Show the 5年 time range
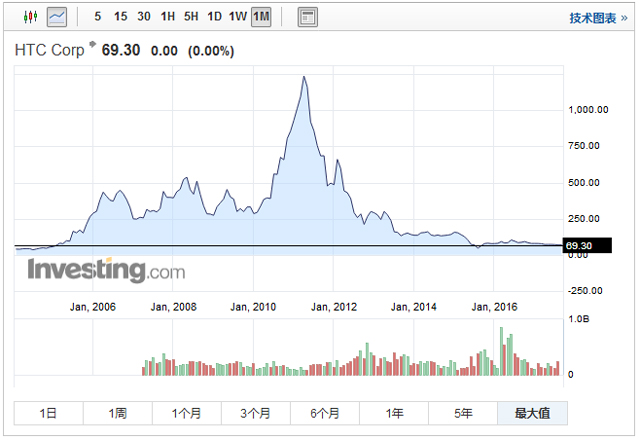The height and width of the screenshot is (440, 640). pyautogui.click(x=463, y=413)
